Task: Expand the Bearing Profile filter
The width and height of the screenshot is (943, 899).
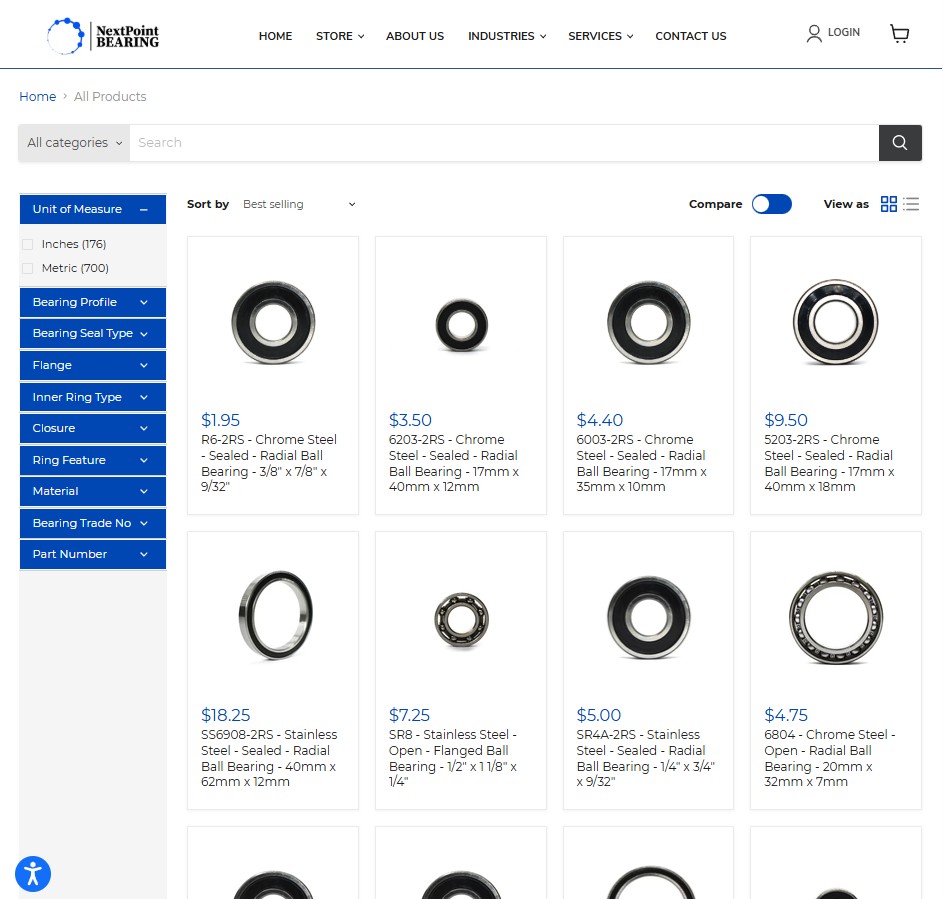Action: click(x=93, y=302)
